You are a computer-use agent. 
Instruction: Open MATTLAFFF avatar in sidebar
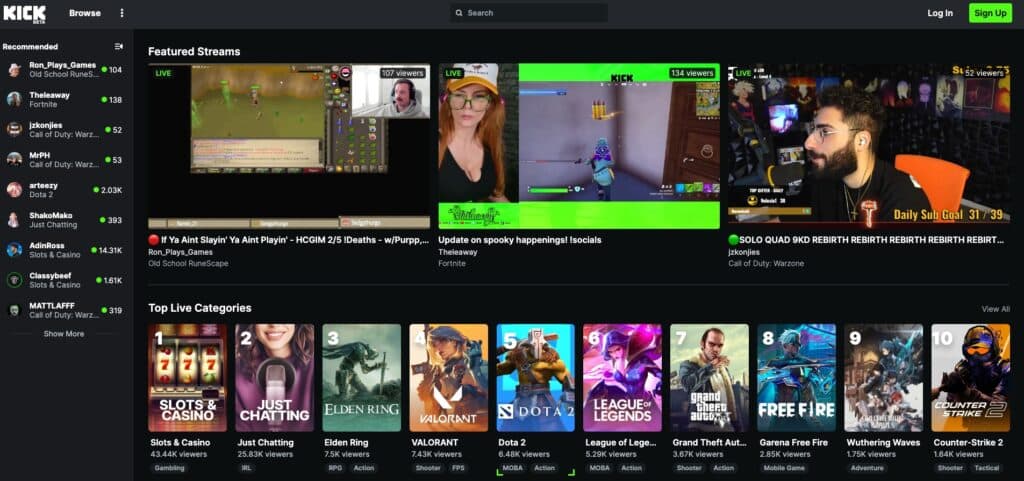(x=14, y=310)
